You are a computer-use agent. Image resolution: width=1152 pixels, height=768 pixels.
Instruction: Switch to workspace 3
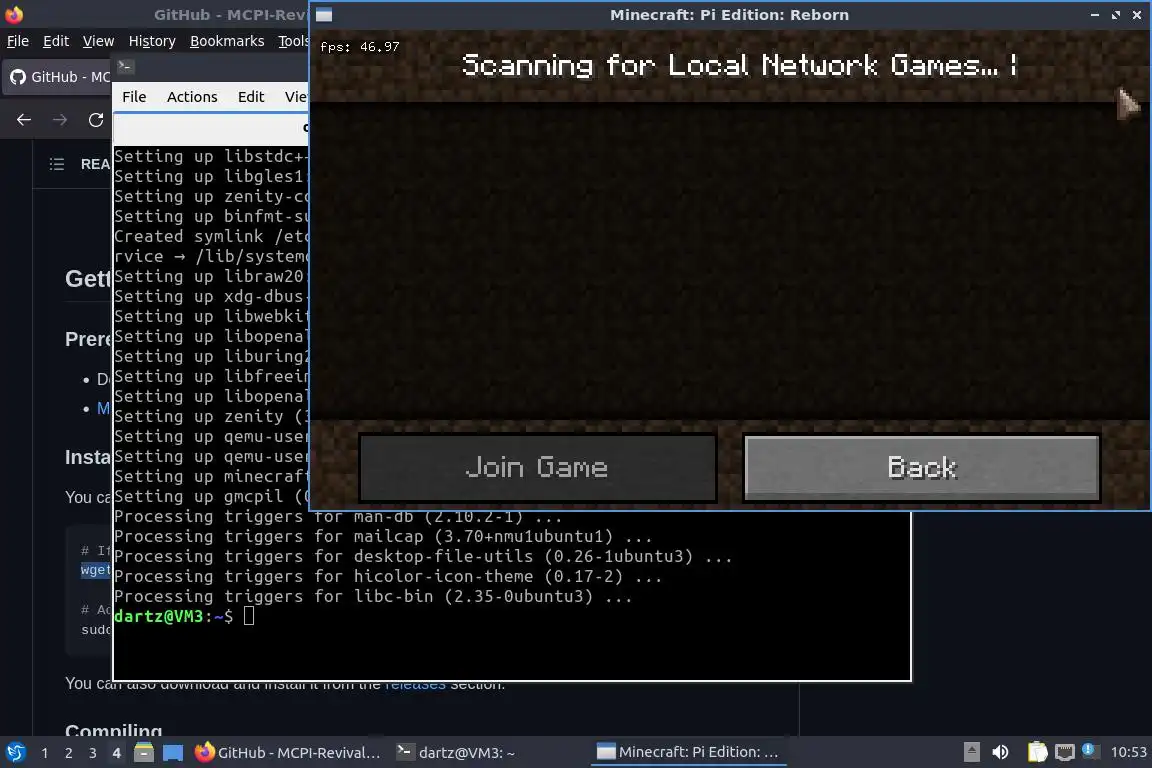point(93,753)
